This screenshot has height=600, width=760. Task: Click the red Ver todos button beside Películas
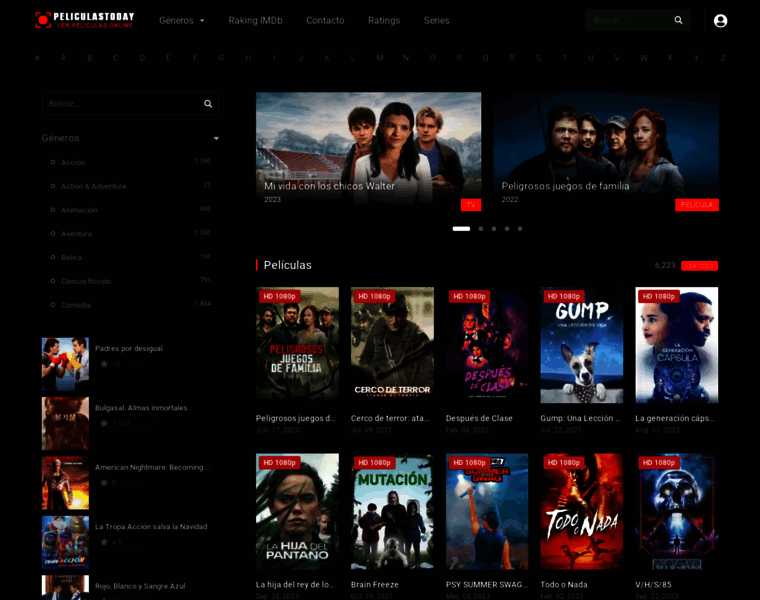coord(699,266)
